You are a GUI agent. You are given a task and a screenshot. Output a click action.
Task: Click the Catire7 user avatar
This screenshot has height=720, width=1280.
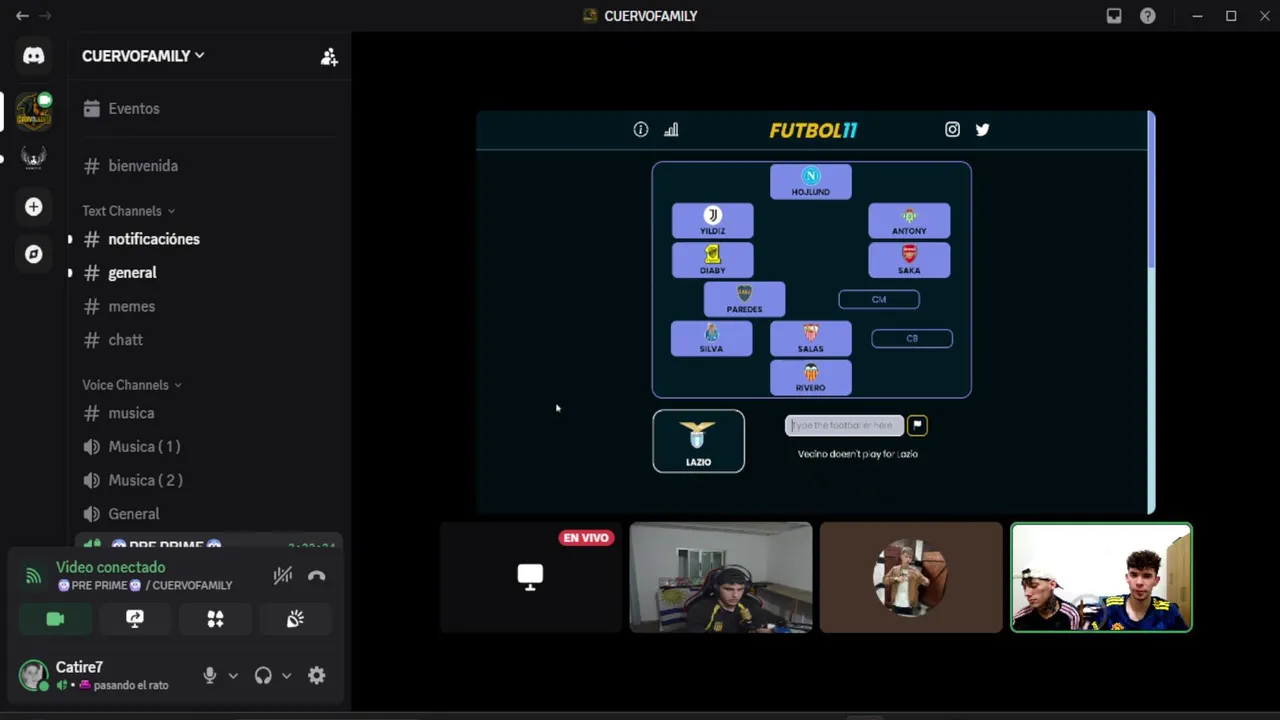pos(33,675)
